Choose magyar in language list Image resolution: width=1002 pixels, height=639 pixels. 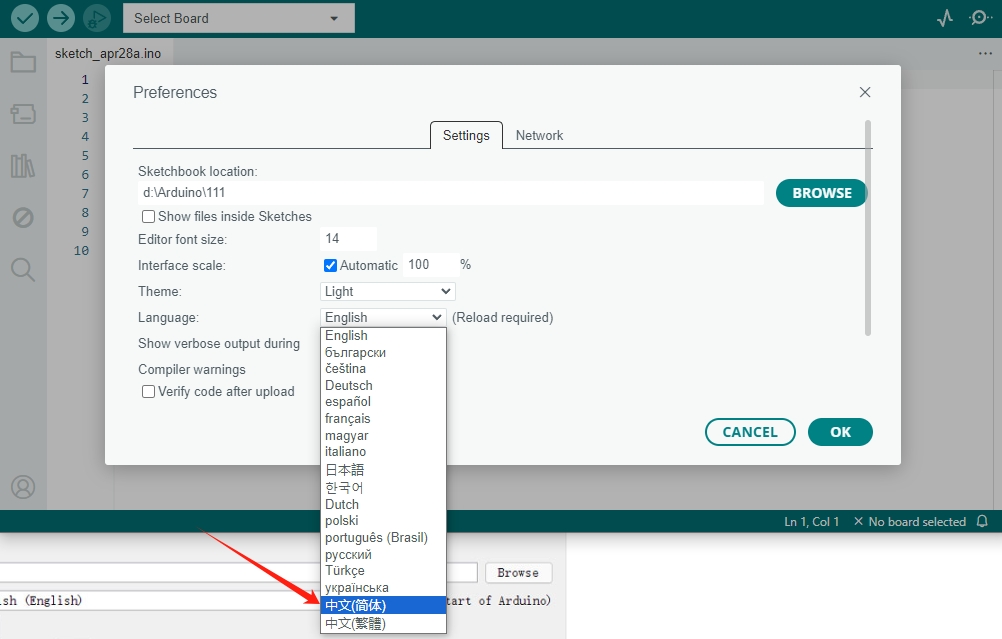tap(383, 435)
